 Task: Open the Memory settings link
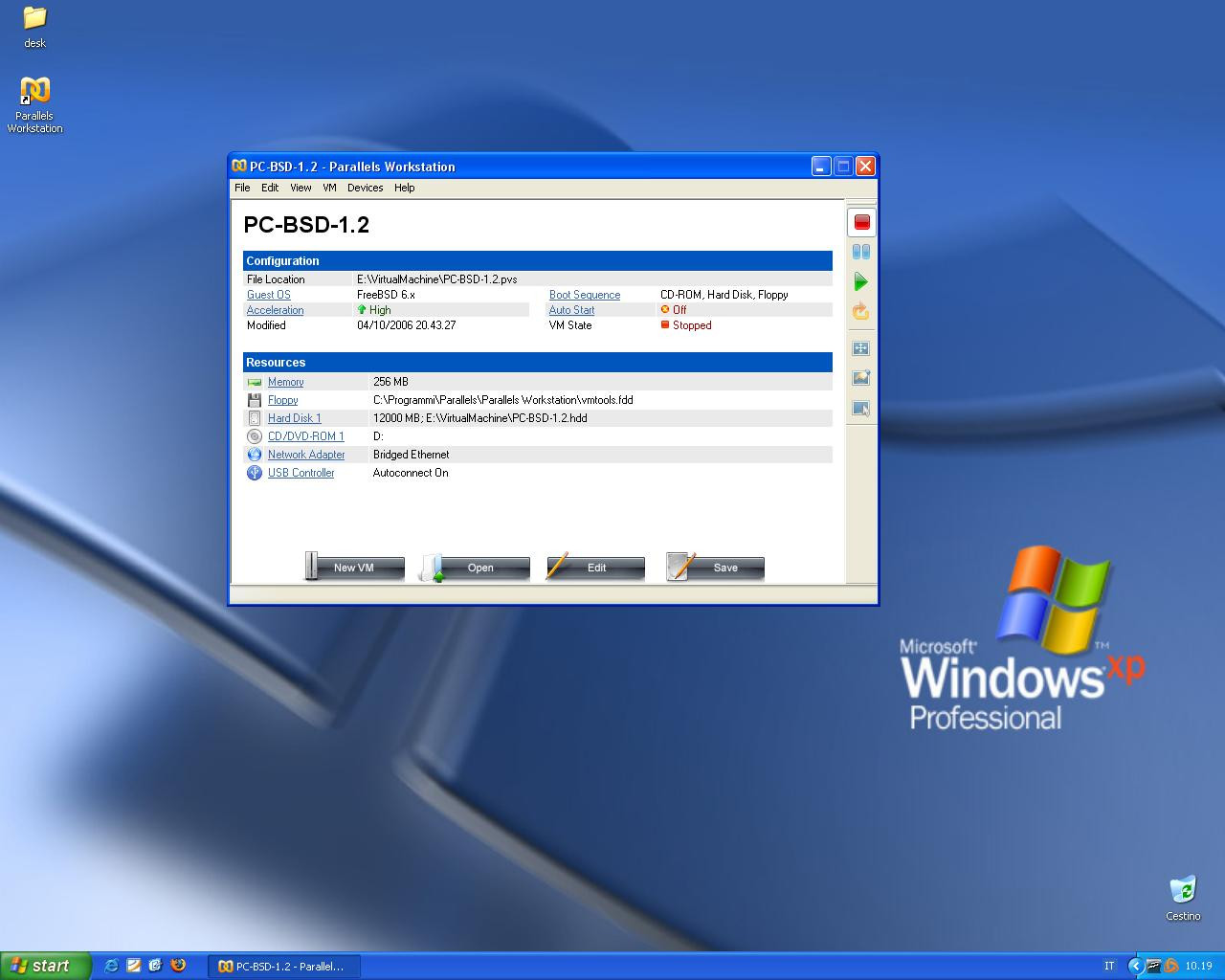[286, 382]
